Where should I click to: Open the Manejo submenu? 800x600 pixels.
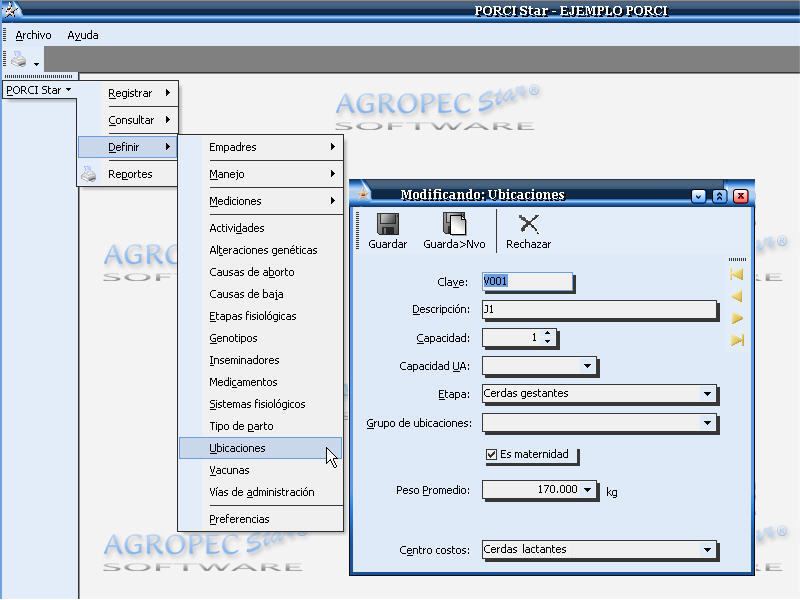coord(261,174)
